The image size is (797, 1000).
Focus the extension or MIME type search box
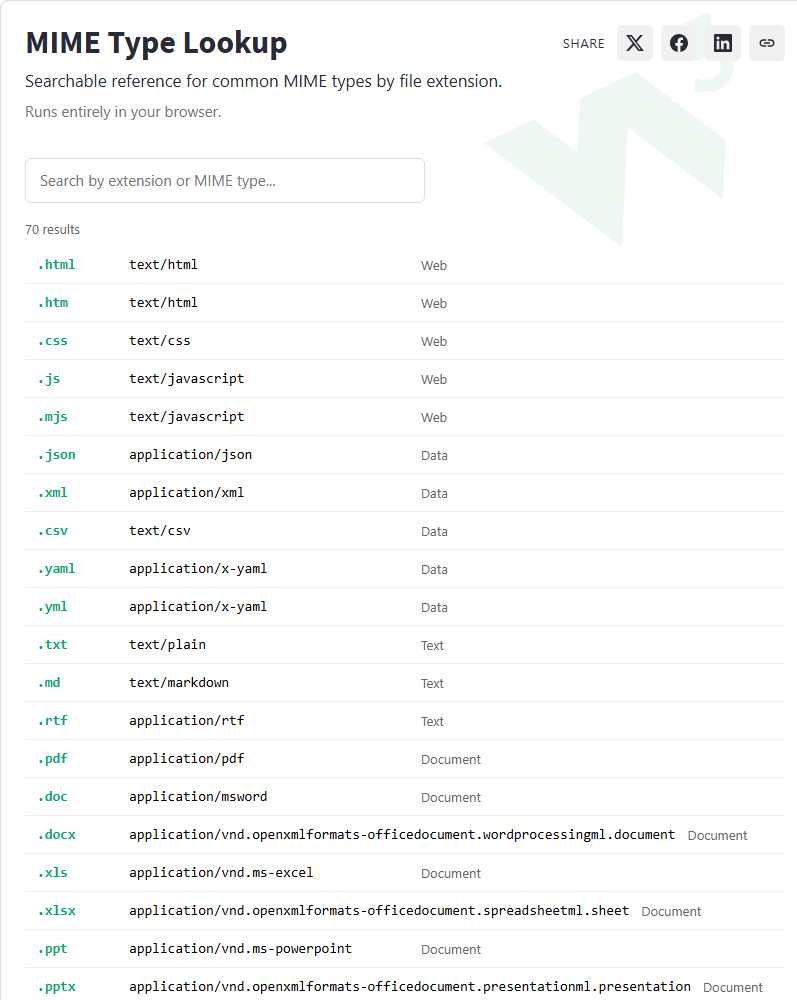(224, 180)
